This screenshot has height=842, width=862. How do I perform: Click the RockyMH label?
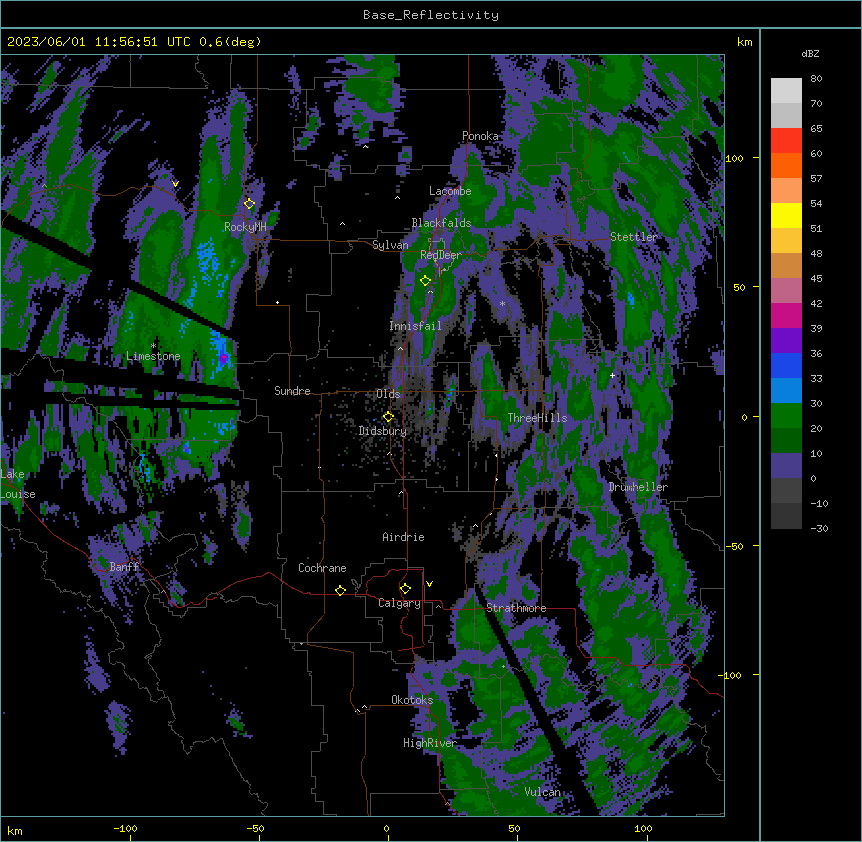point(245,227)
